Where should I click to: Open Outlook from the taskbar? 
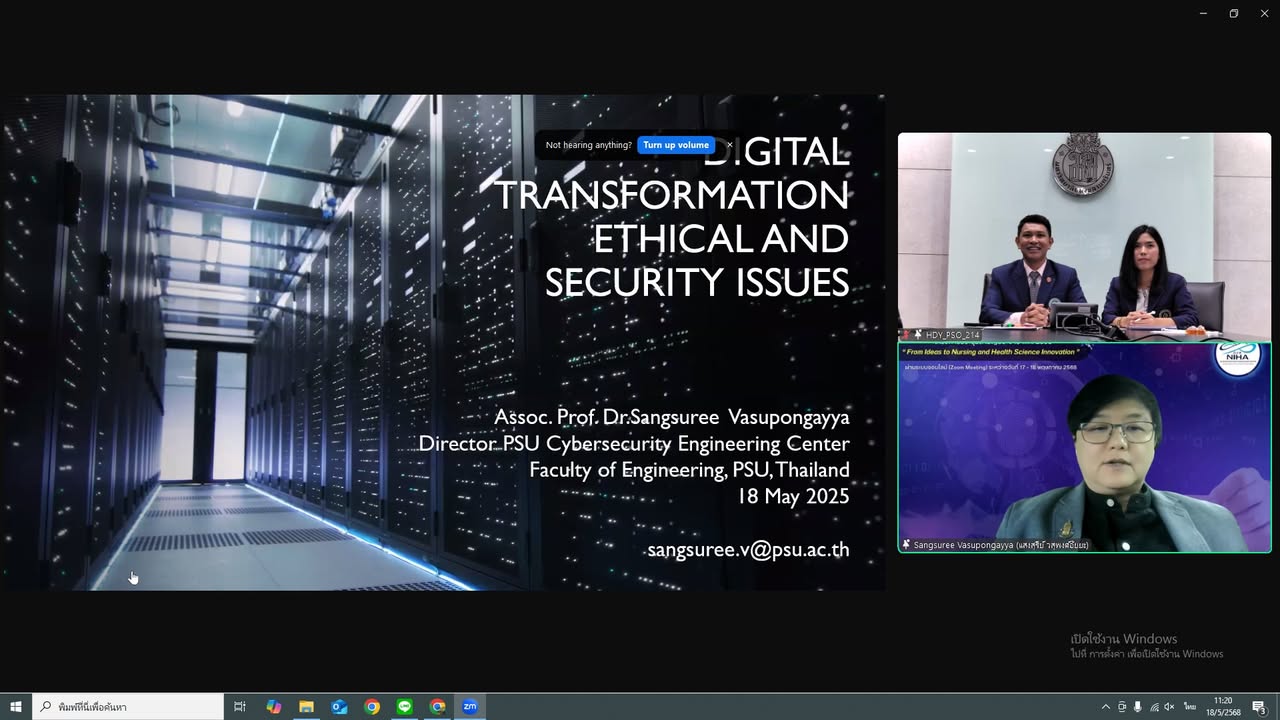[339, 707]
